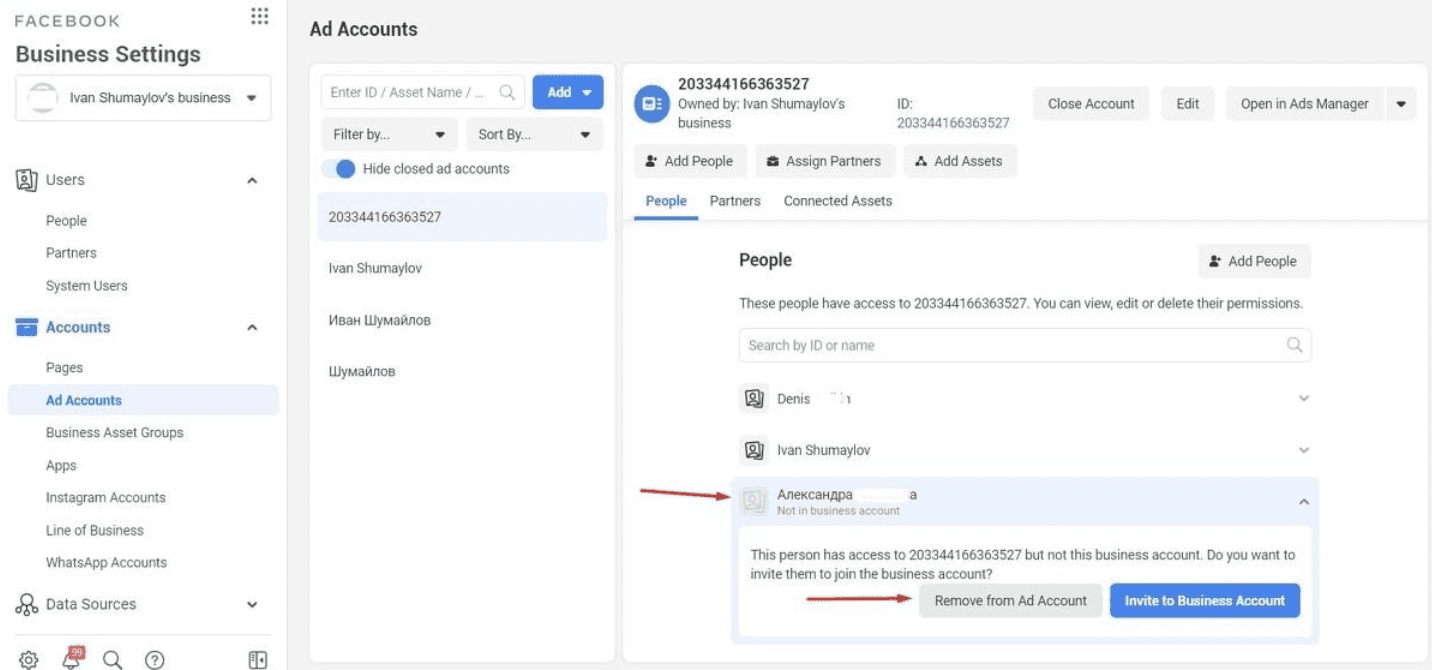
Task: Click Remove from Ad Account button
Action: tap(1010, 601)
